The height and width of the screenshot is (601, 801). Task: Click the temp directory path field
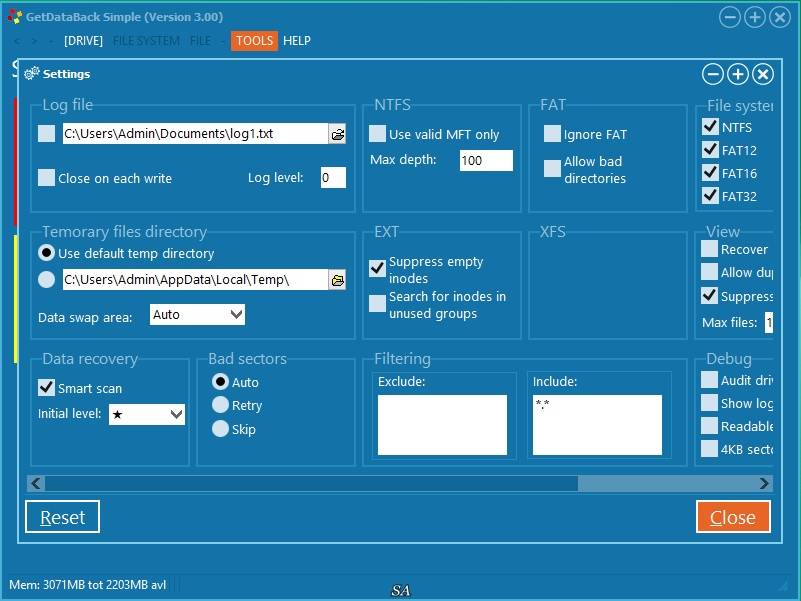195,280
